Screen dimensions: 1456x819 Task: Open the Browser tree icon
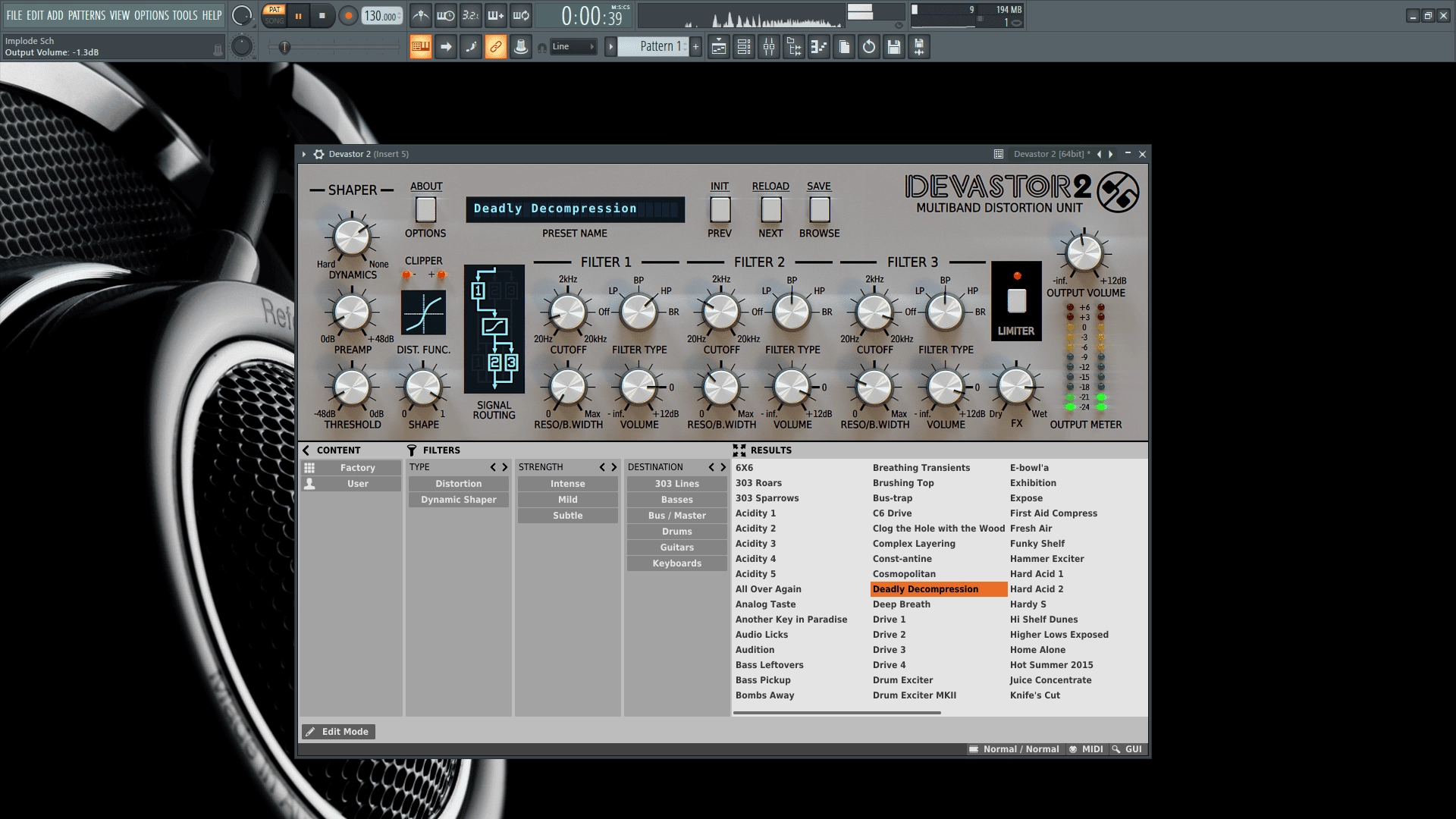coord(794,47)
